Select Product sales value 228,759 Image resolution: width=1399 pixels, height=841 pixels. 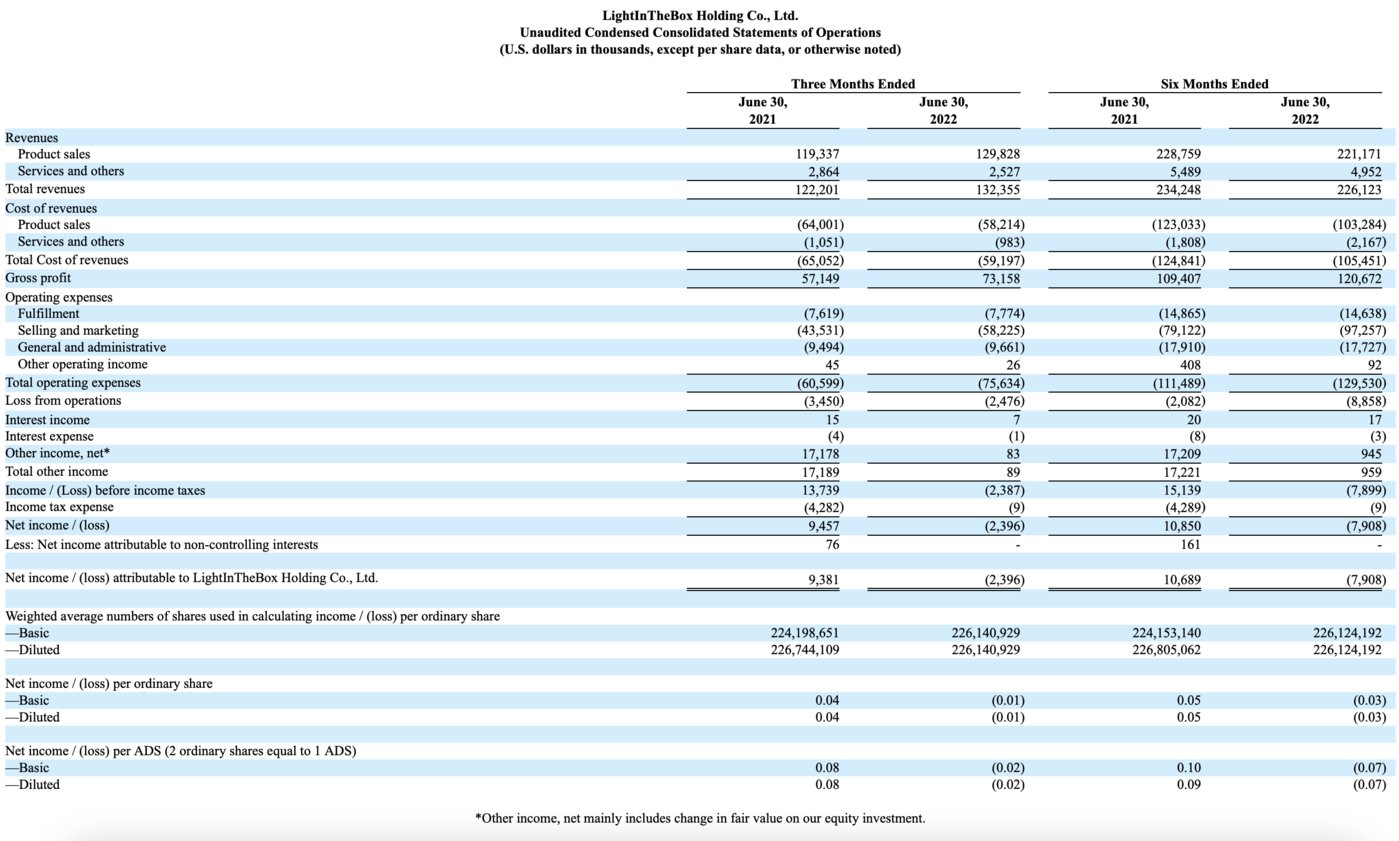[1178, 155]
